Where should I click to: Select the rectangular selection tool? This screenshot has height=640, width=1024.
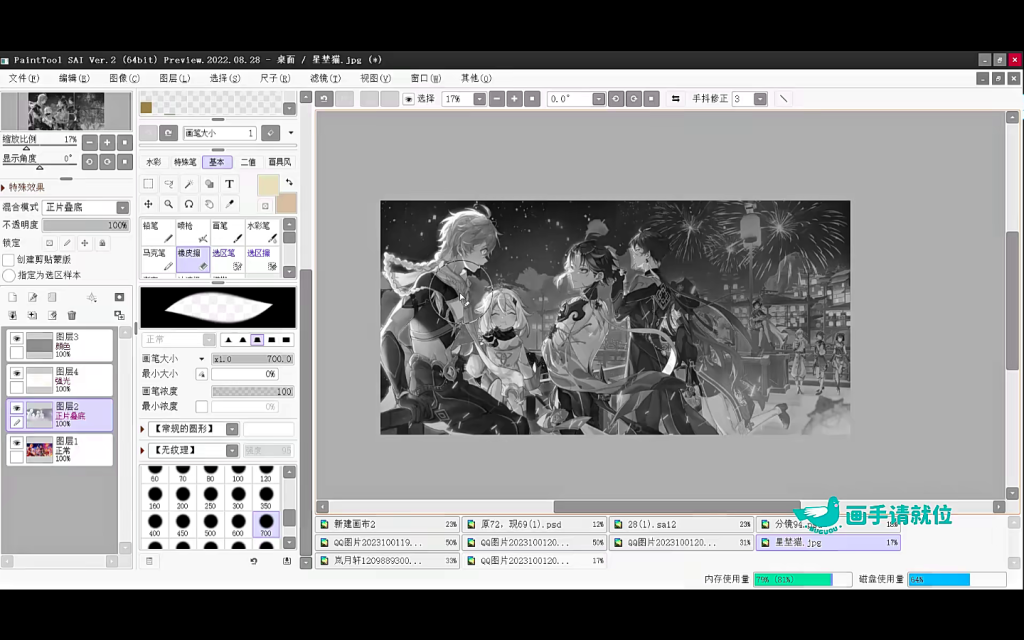[148, 184]
